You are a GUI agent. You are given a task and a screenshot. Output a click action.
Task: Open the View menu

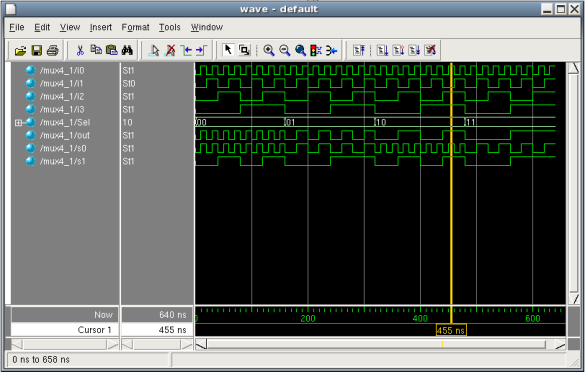coord(70,27)
